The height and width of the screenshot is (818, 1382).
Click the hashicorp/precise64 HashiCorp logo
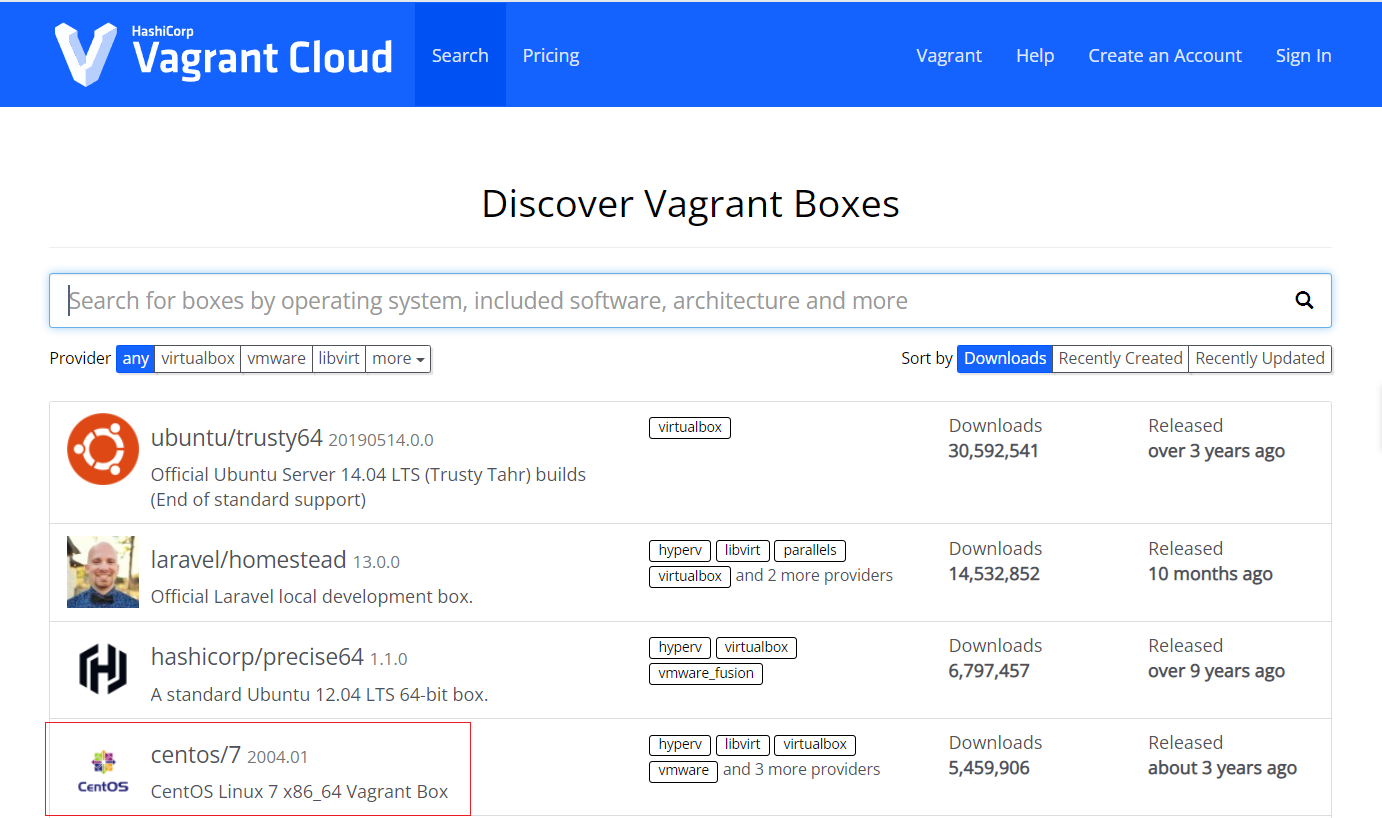click(103, 669)
